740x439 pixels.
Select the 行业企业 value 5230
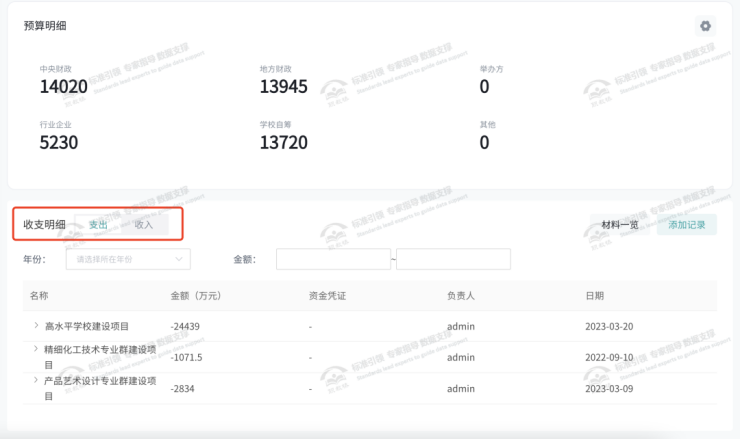tap(59, 142)
